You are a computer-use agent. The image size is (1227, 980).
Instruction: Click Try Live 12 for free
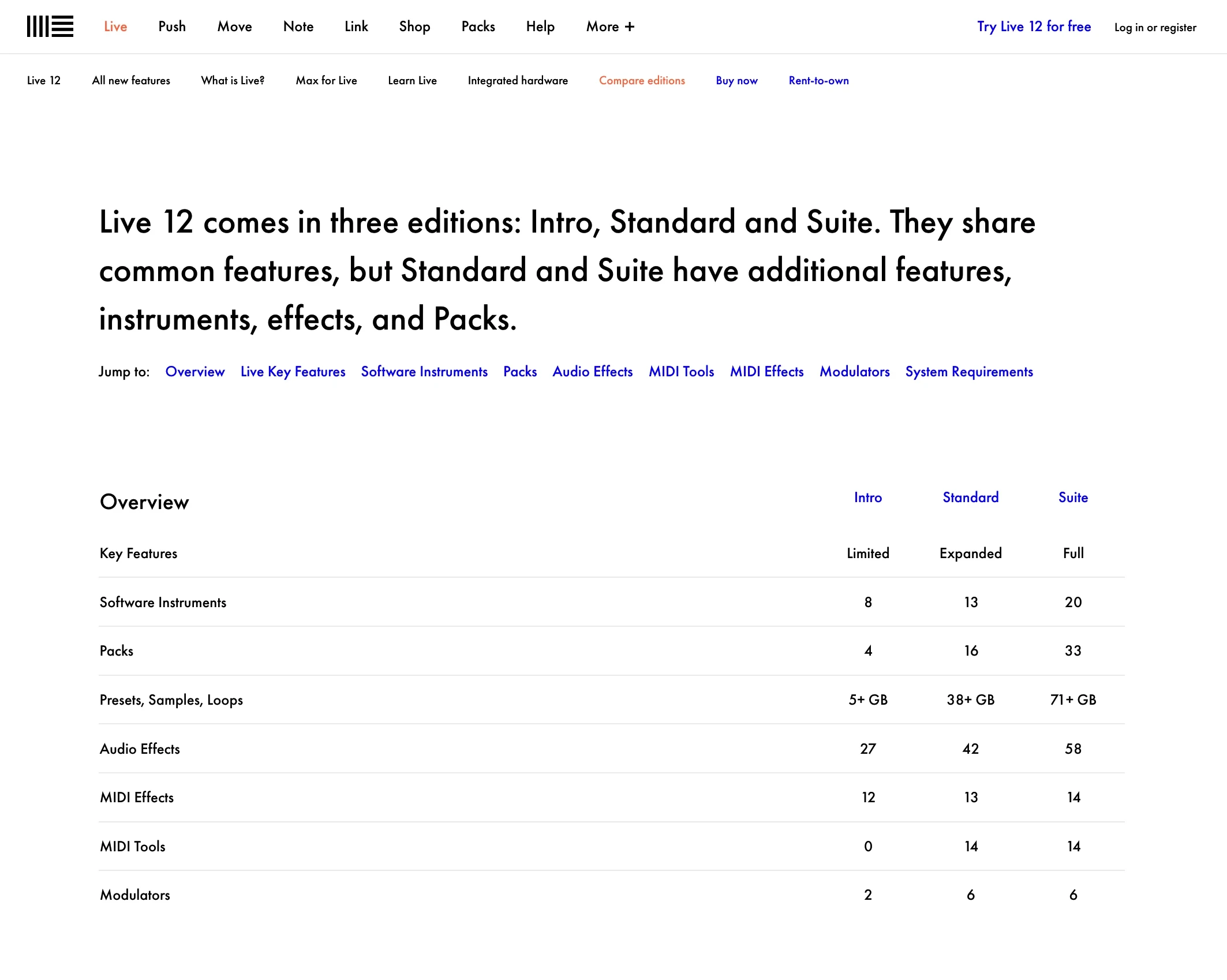tap(1034, 27)
